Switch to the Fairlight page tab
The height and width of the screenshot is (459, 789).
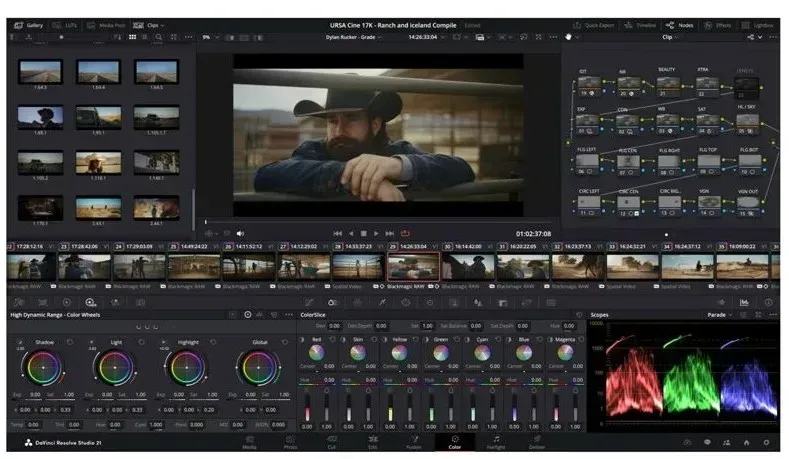496,442
